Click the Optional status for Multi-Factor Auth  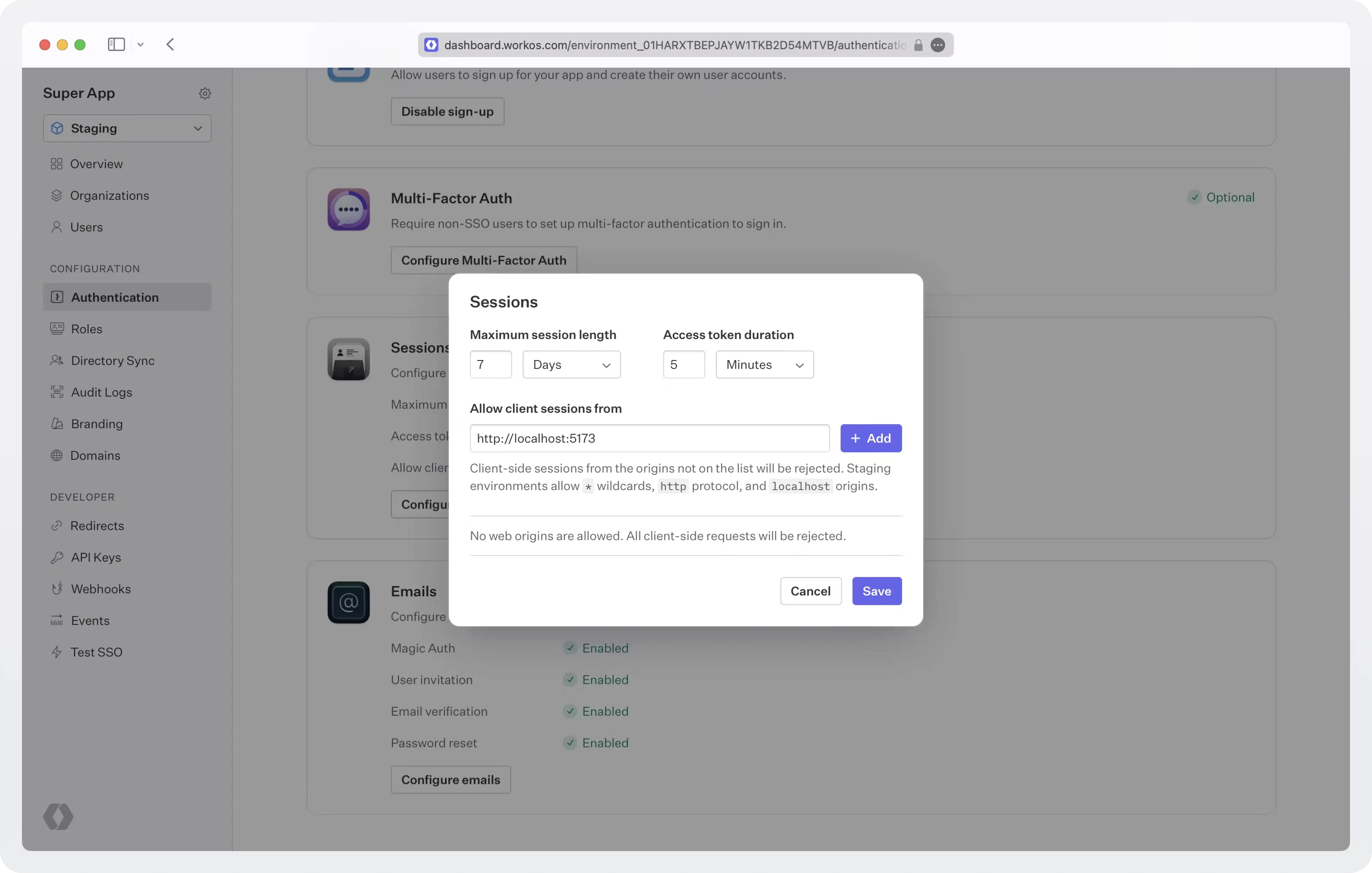tap(1222, 197)
